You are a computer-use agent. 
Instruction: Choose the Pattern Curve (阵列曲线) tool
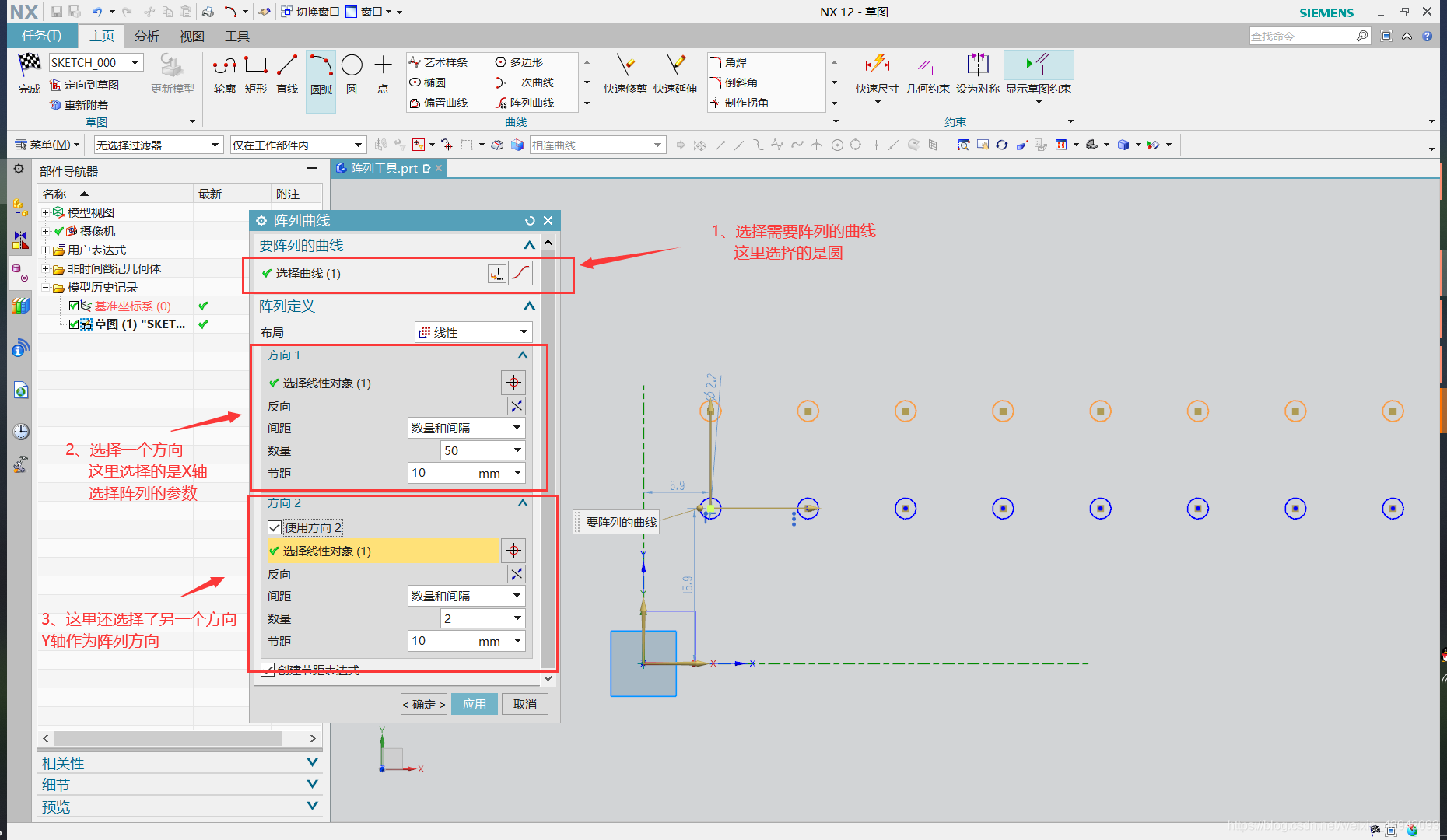click(524, 103)
